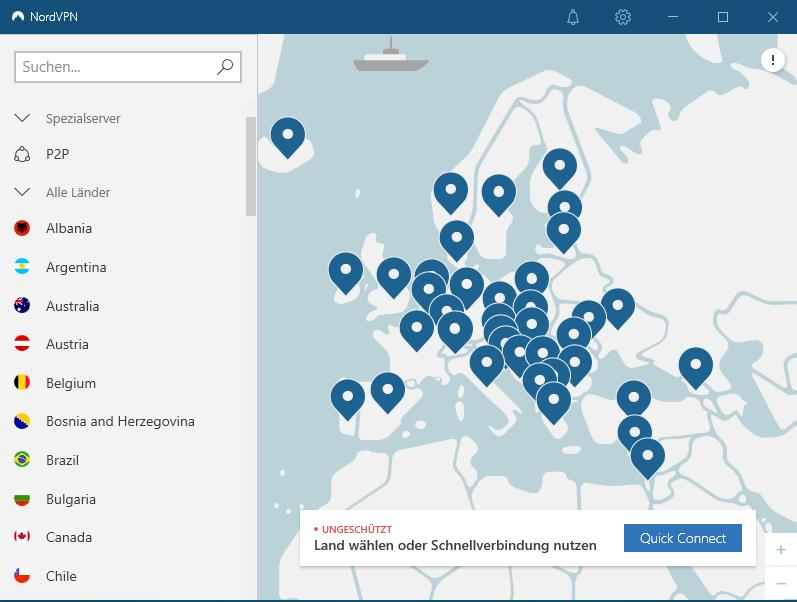Open settings via the gear icon
Screen dimensions: 797x602
point(623,17)
